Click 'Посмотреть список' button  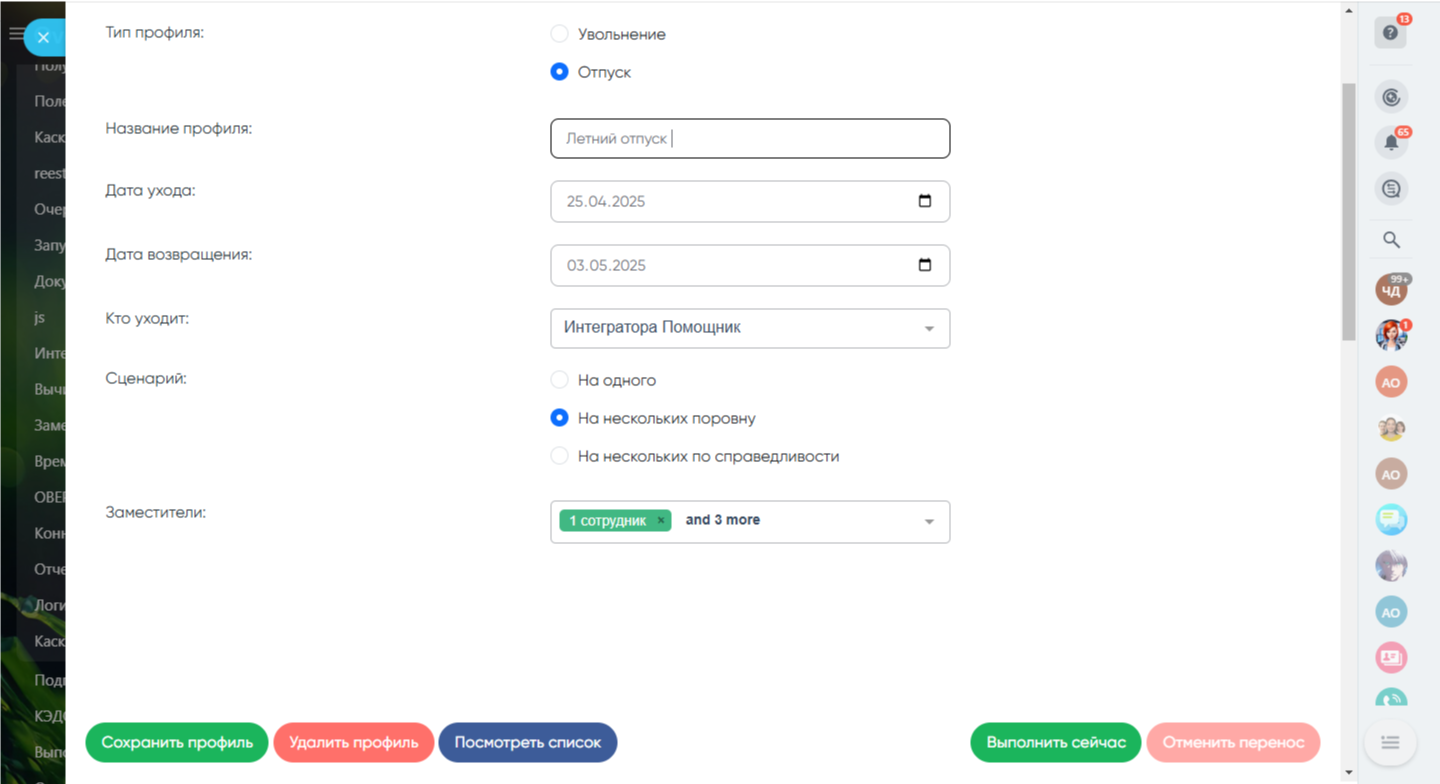pos(528,743)
